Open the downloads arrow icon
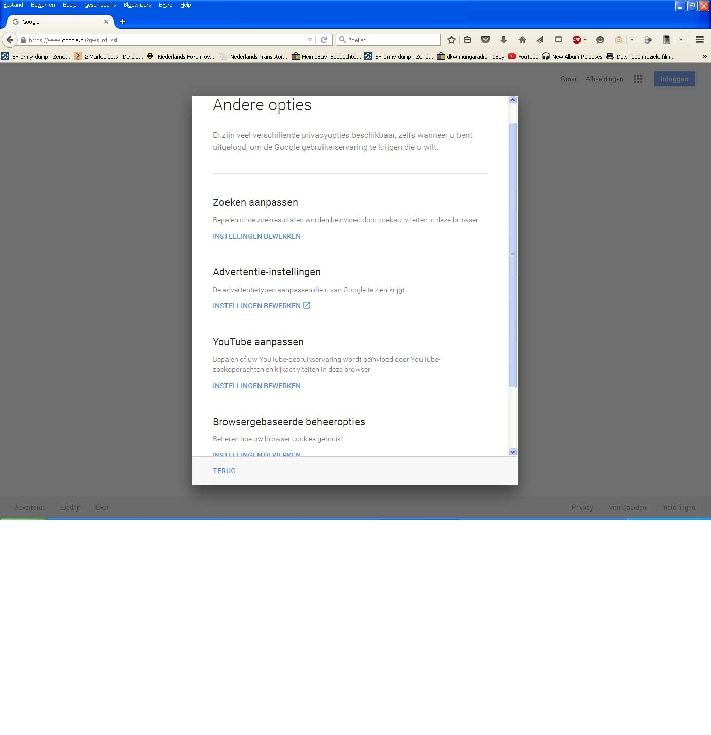Viewport: 711px width, 735px height. [503, 40]
